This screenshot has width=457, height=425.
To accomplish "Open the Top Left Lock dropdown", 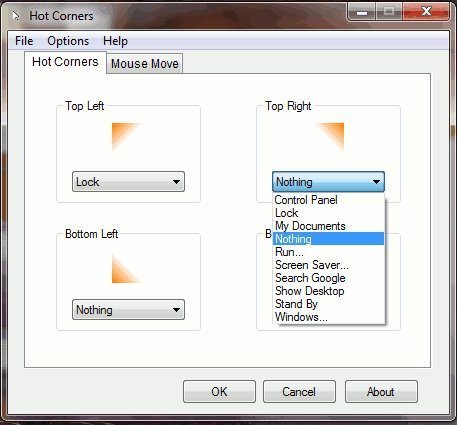I will click(128, 182).
